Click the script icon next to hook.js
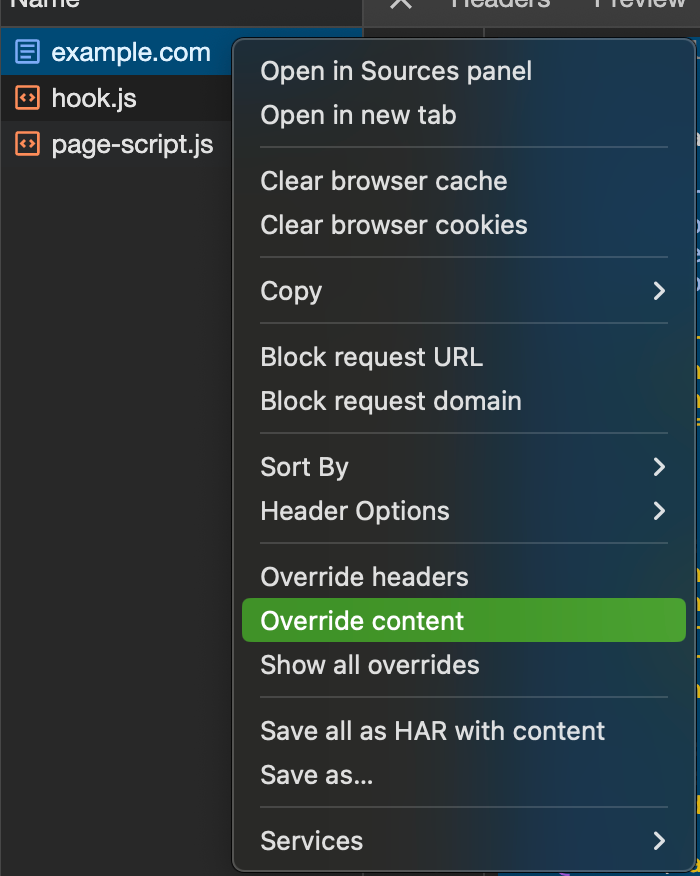The image size is (700, 876). (28, 98)
